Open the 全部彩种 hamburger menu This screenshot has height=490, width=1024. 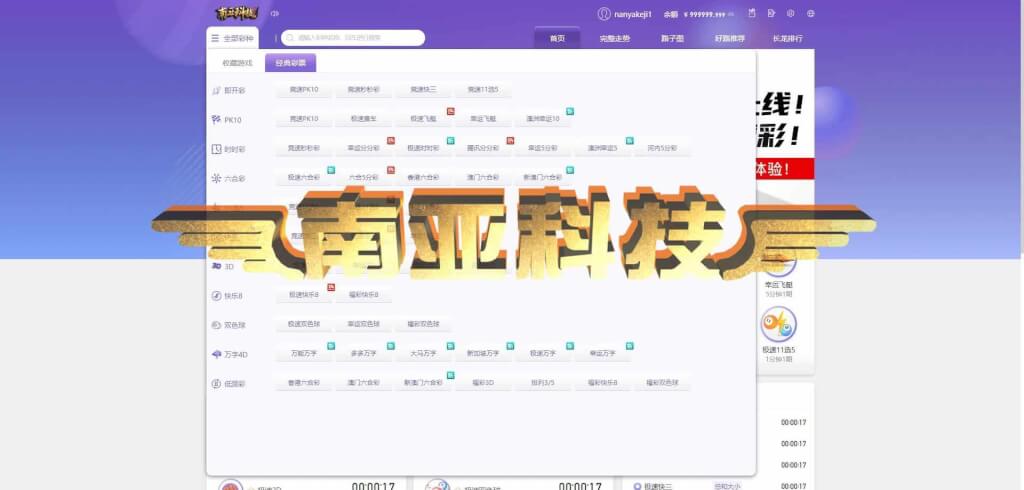[232, 39]
